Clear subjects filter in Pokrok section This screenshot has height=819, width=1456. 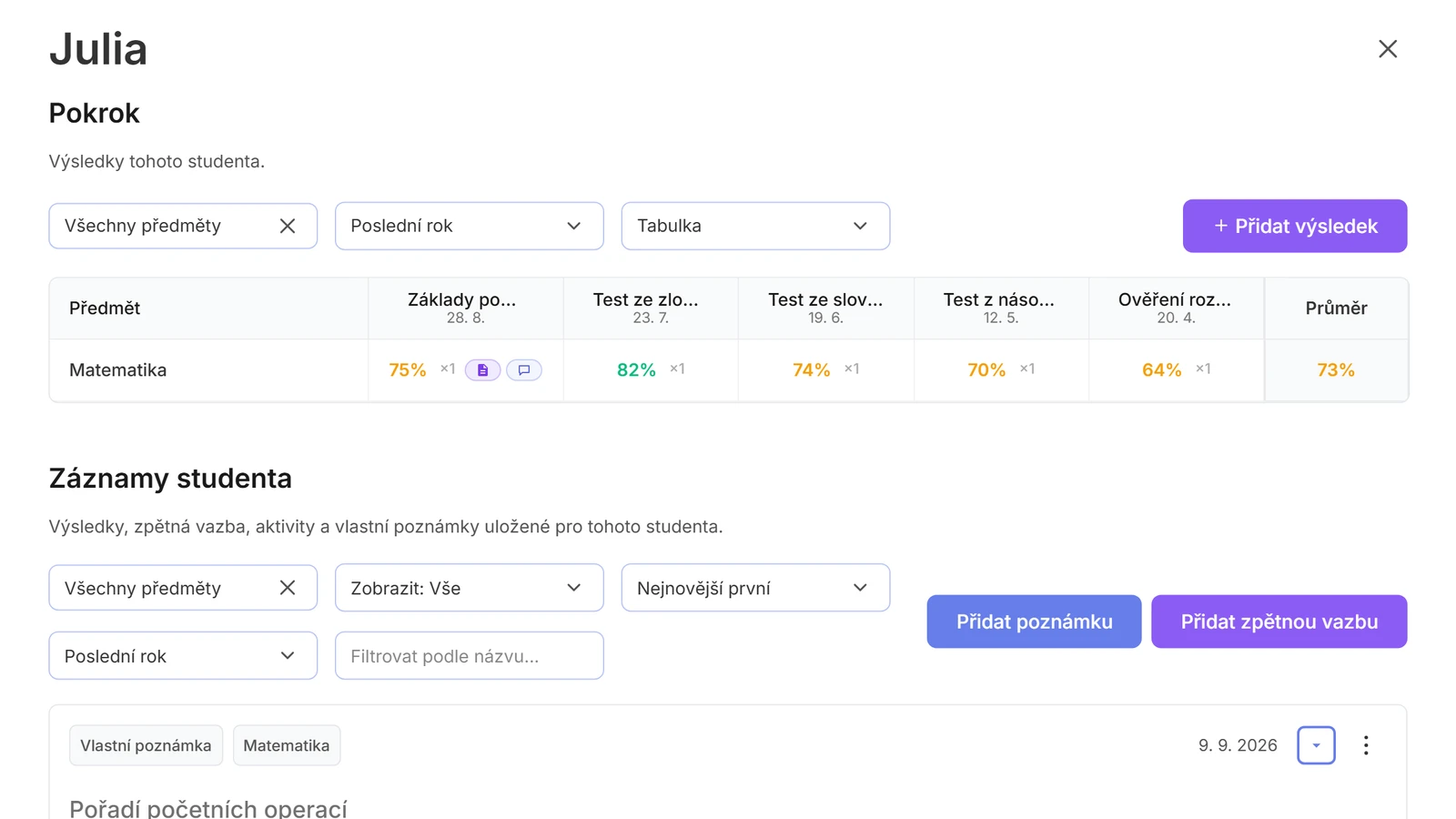point(288,226)
